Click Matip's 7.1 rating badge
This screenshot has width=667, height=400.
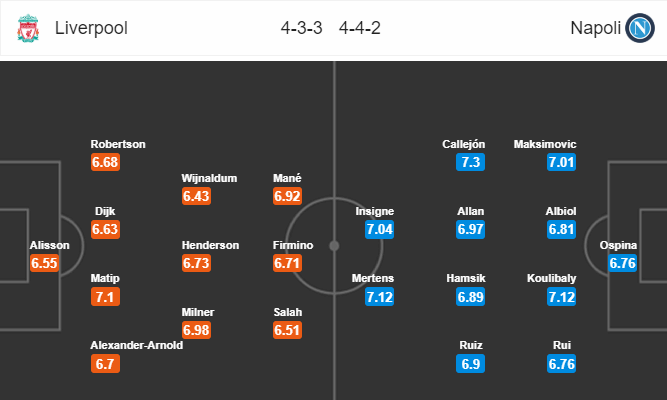(106, 297)
